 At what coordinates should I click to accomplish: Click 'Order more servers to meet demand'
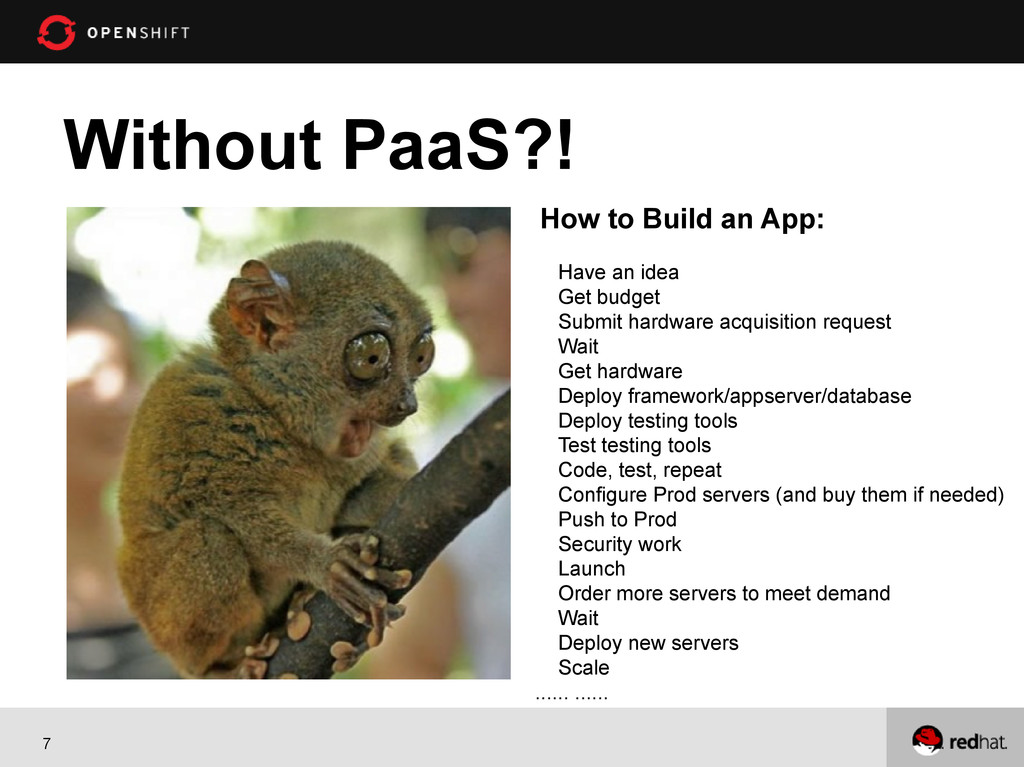pyautogui.click(x=724, y=593)
